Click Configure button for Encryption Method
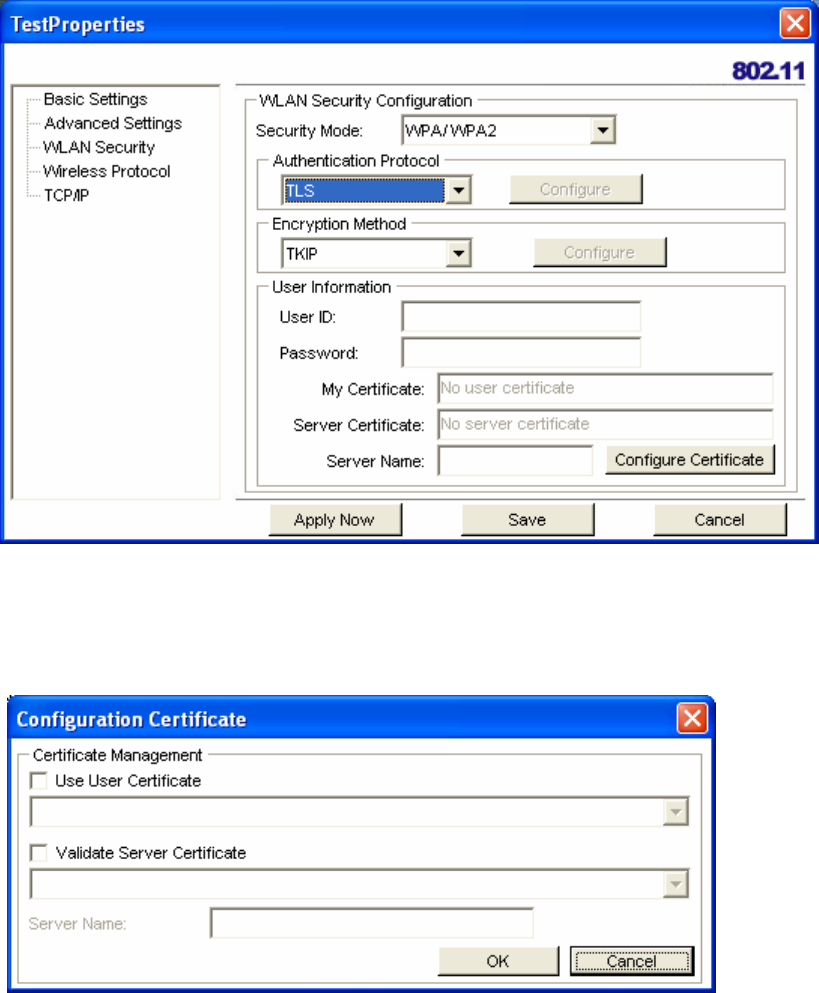The image size is (819, 993). [x=600, y=253]
